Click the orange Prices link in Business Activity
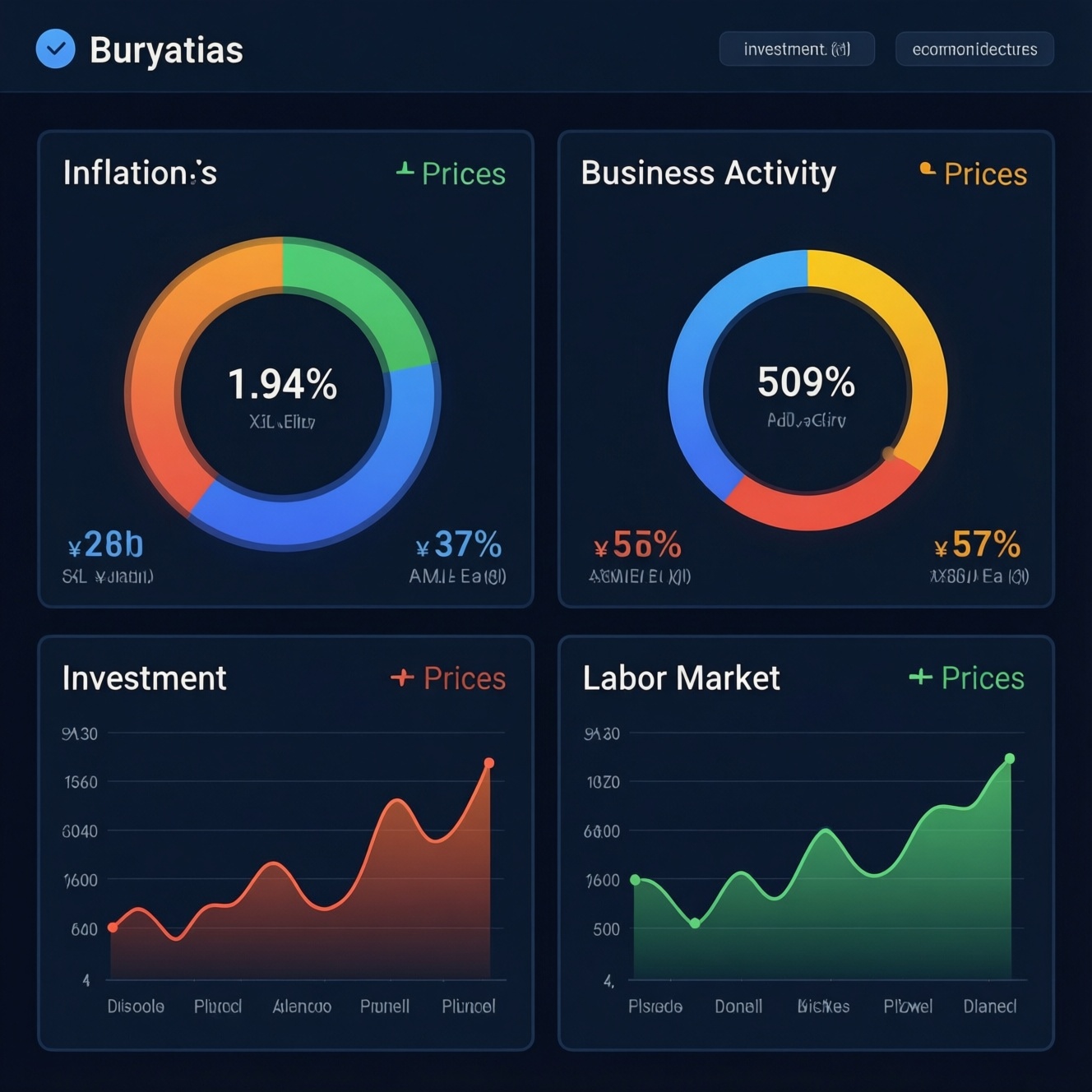This screenshot has width=1092, height=1092. tap(985, 174)
